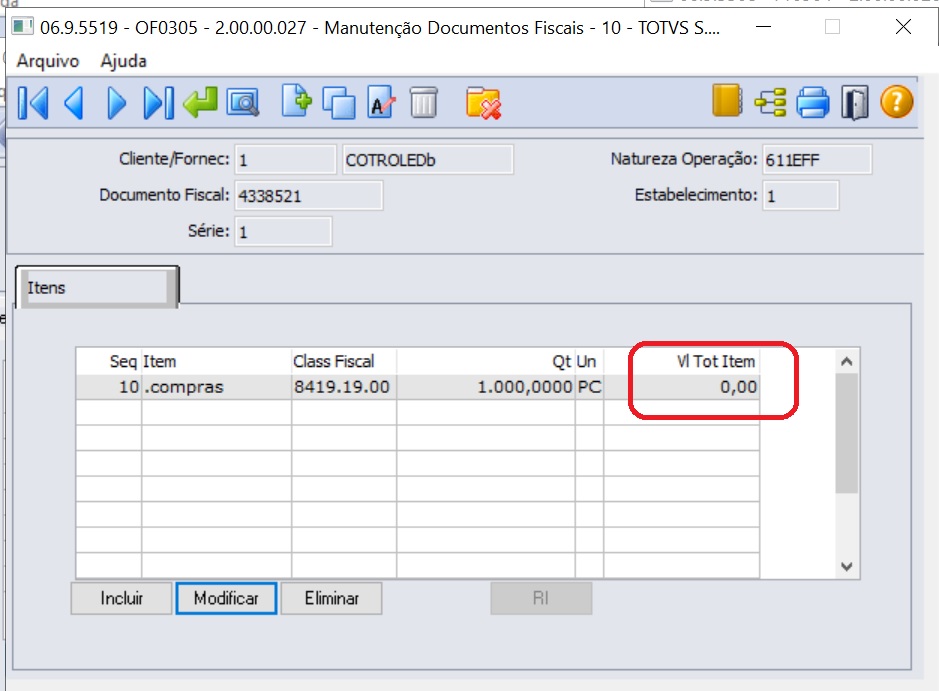Click the items grid vertical scrollbar thumb

click(x=847, y=434)
